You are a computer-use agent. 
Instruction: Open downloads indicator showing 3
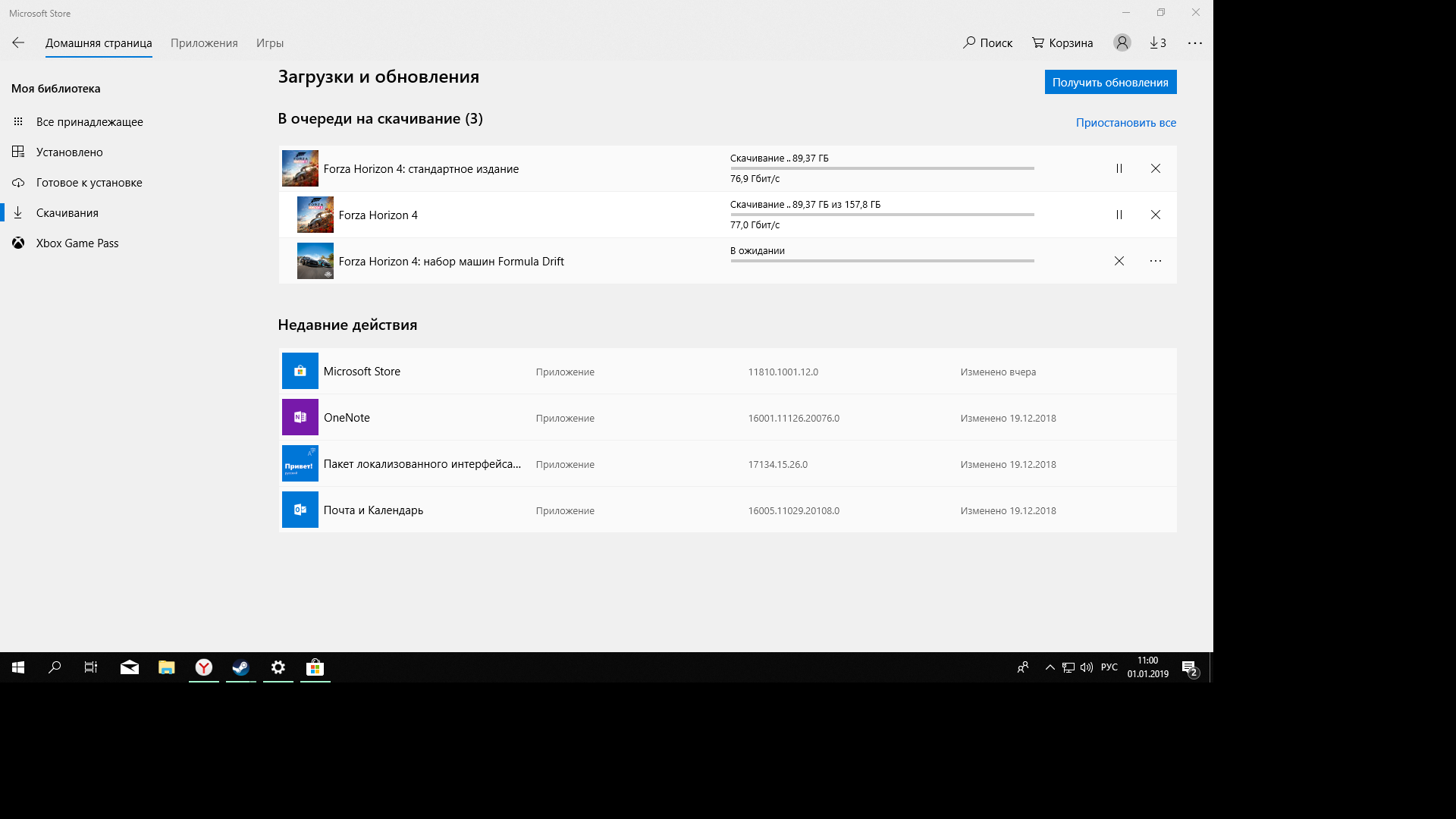coord(1158,43)
